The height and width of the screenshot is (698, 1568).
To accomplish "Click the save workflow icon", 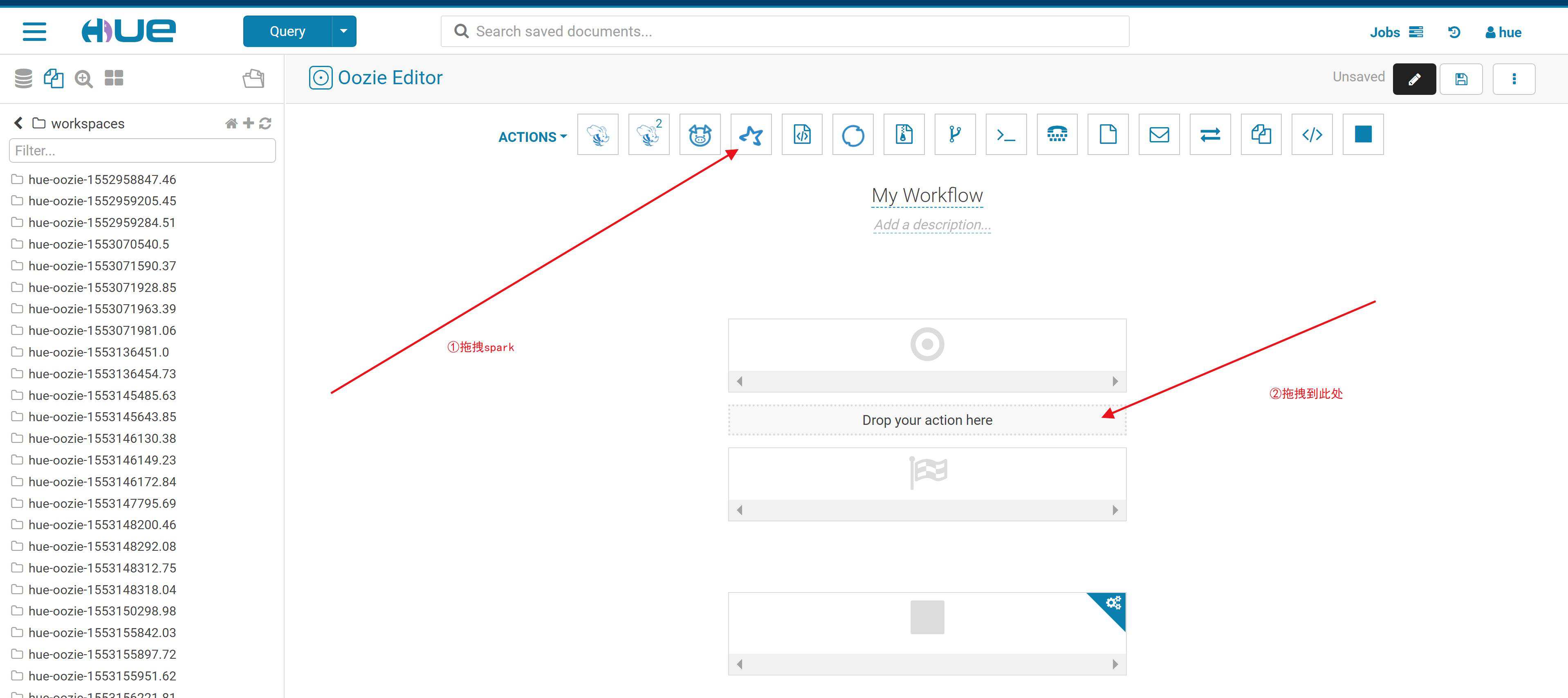I will click(x=1461, y=79).
